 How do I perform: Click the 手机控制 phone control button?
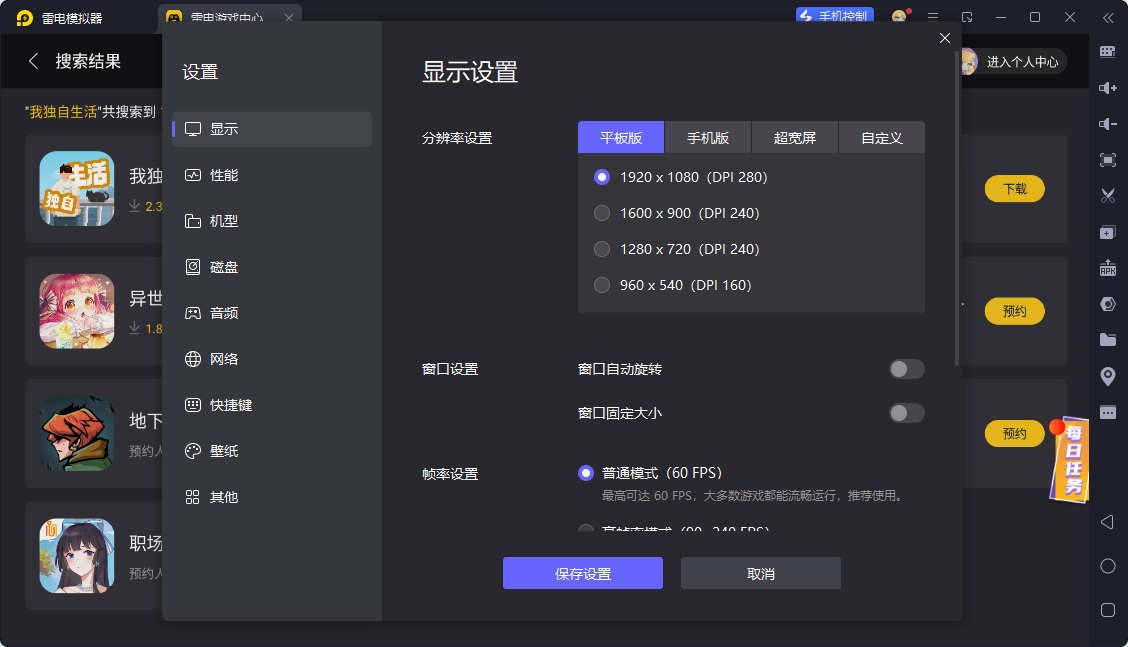835,16
